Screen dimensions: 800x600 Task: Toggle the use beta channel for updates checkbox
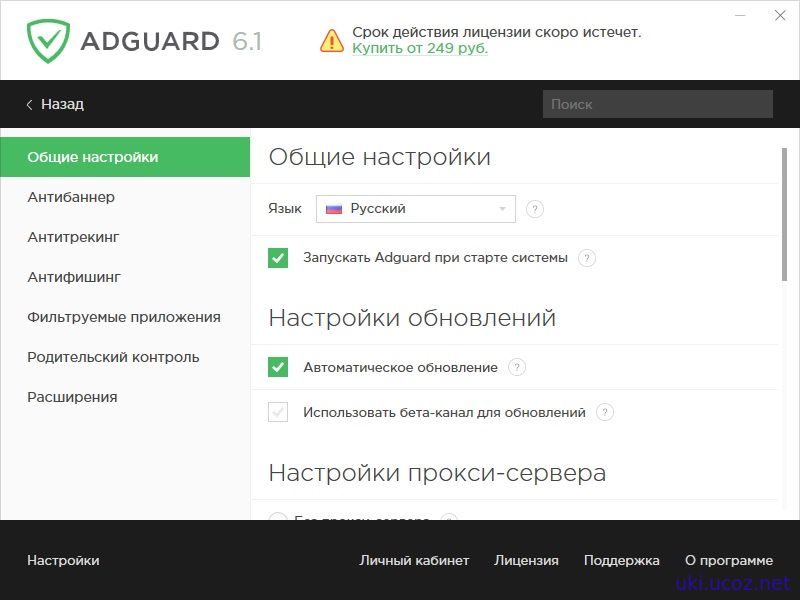(278, 412)
